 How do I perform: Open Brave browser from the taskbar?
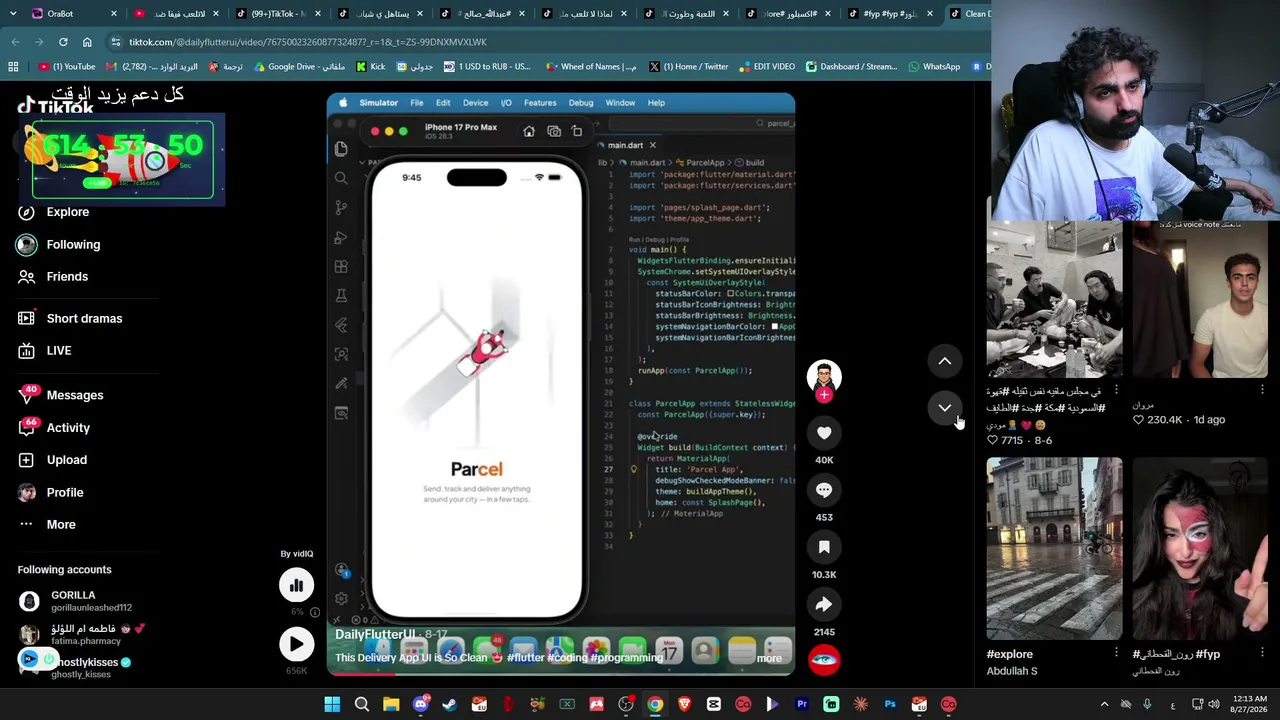click(684, 704)
